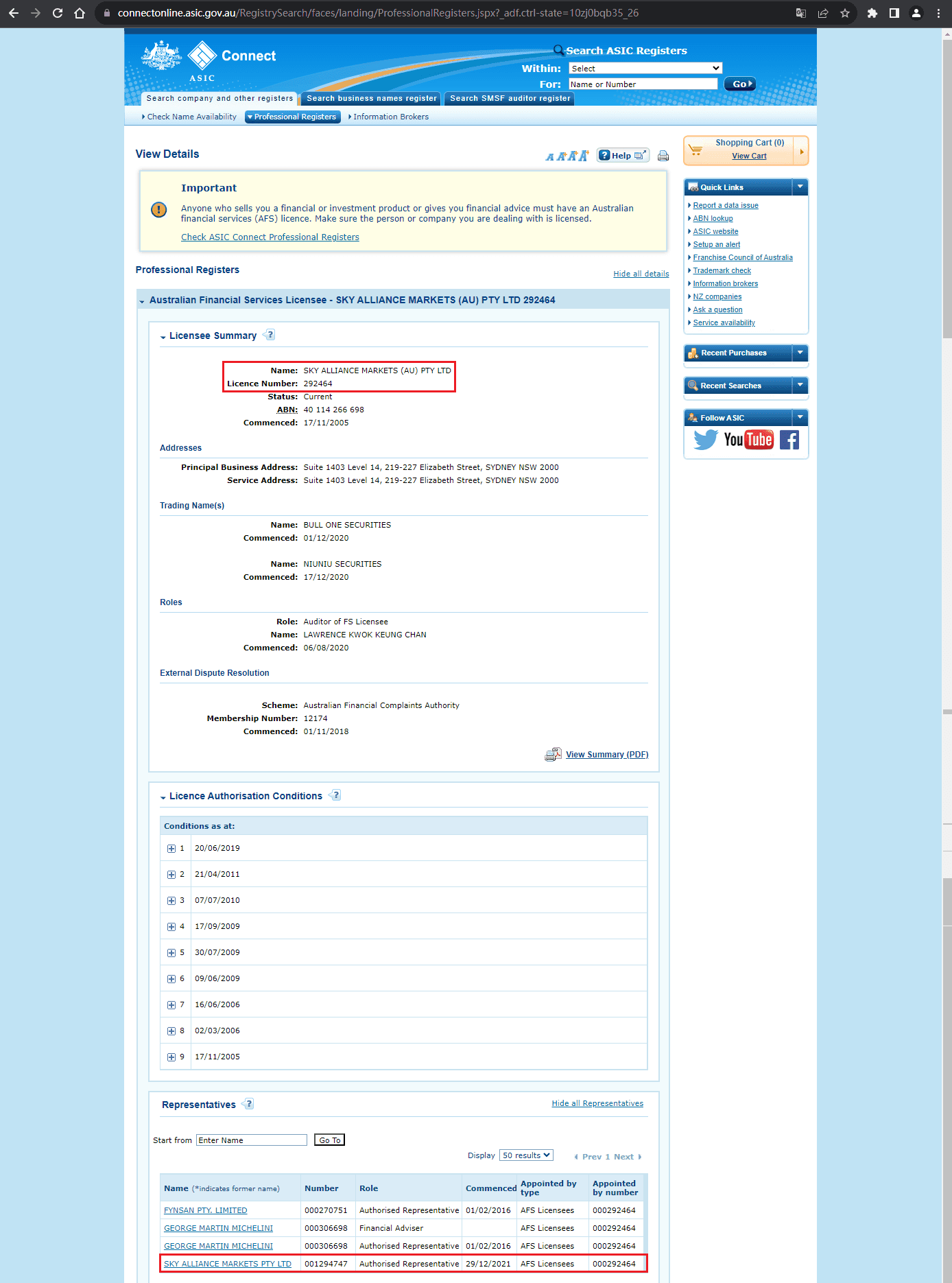
Task: Click the help icon beside Licensee Summary
Action: tap(270, 335)
